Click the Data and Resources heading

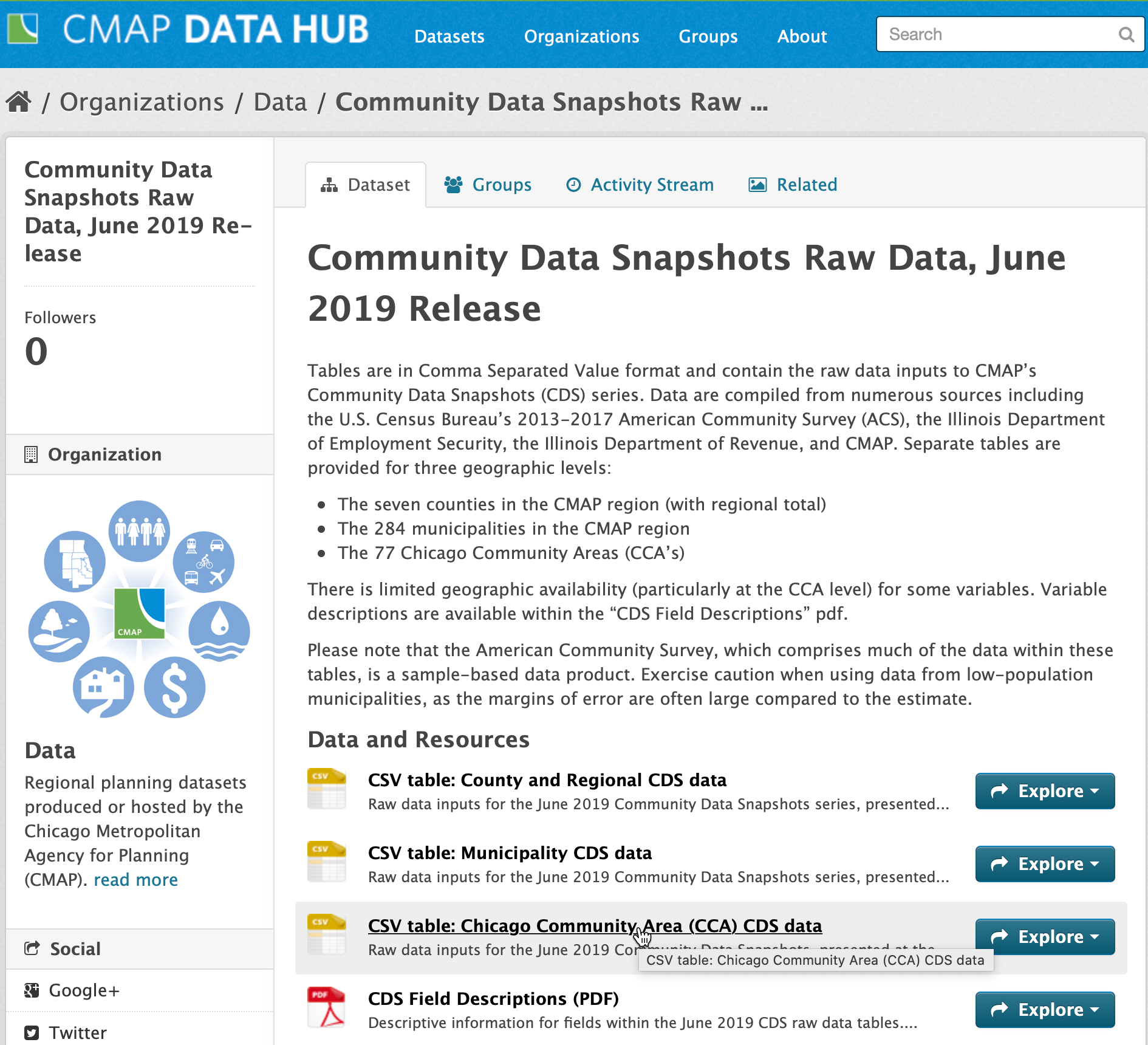click(419, 739)
